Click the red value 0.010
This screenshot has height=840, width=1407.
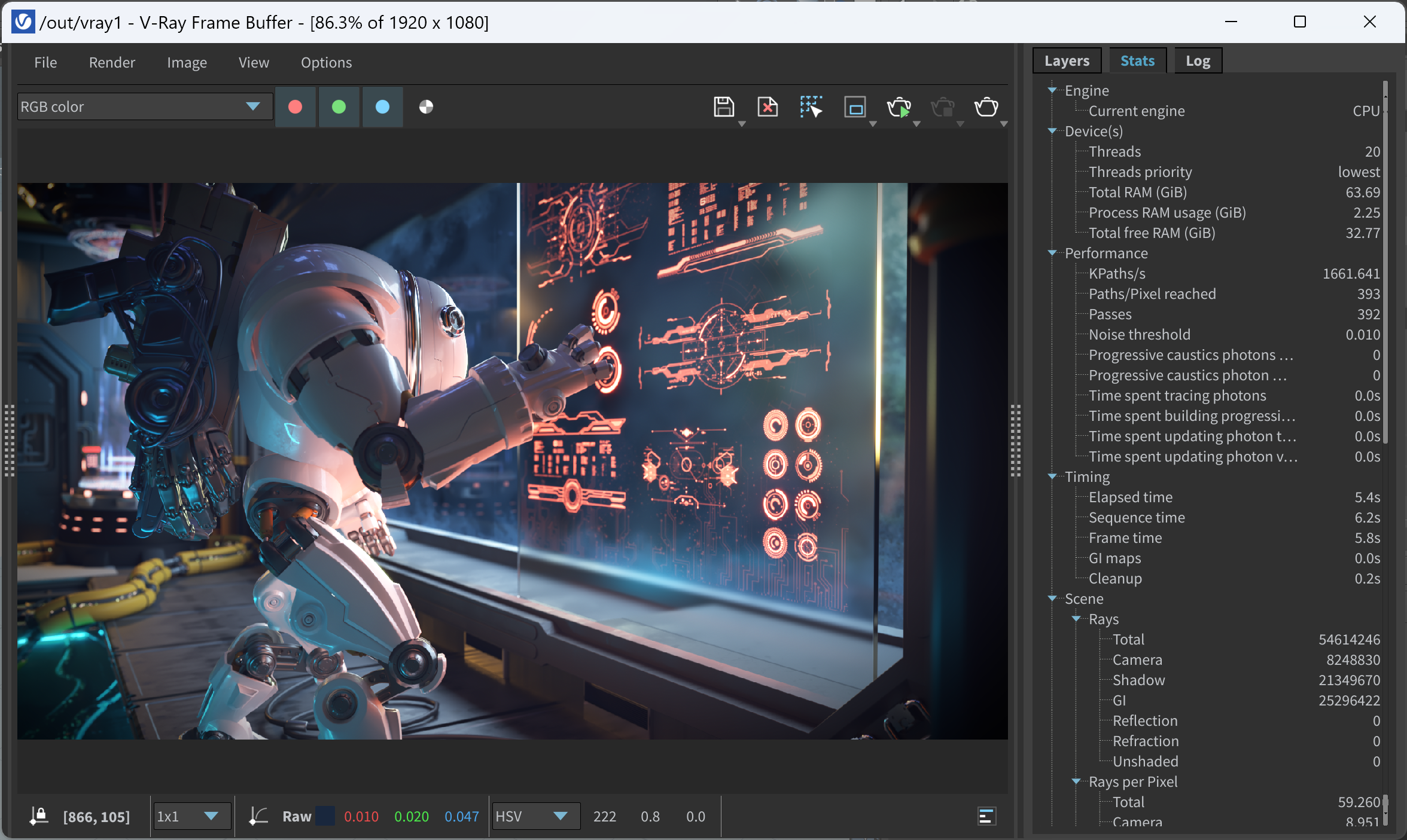[x=361, y=817]
